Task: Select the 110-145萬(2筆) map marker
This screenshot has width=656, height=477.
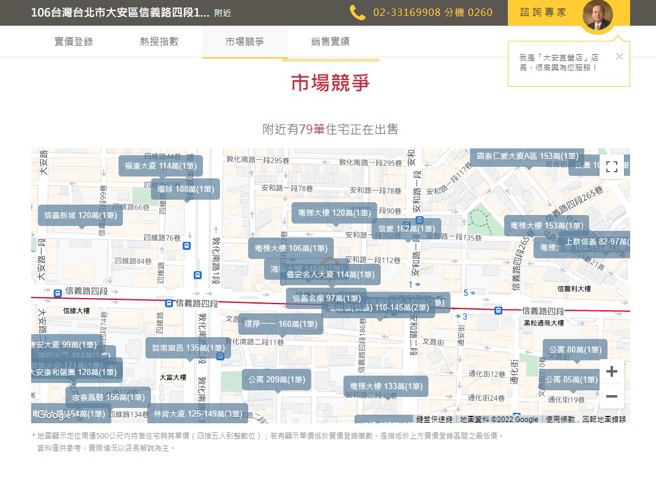Action: tap(379, 308)
